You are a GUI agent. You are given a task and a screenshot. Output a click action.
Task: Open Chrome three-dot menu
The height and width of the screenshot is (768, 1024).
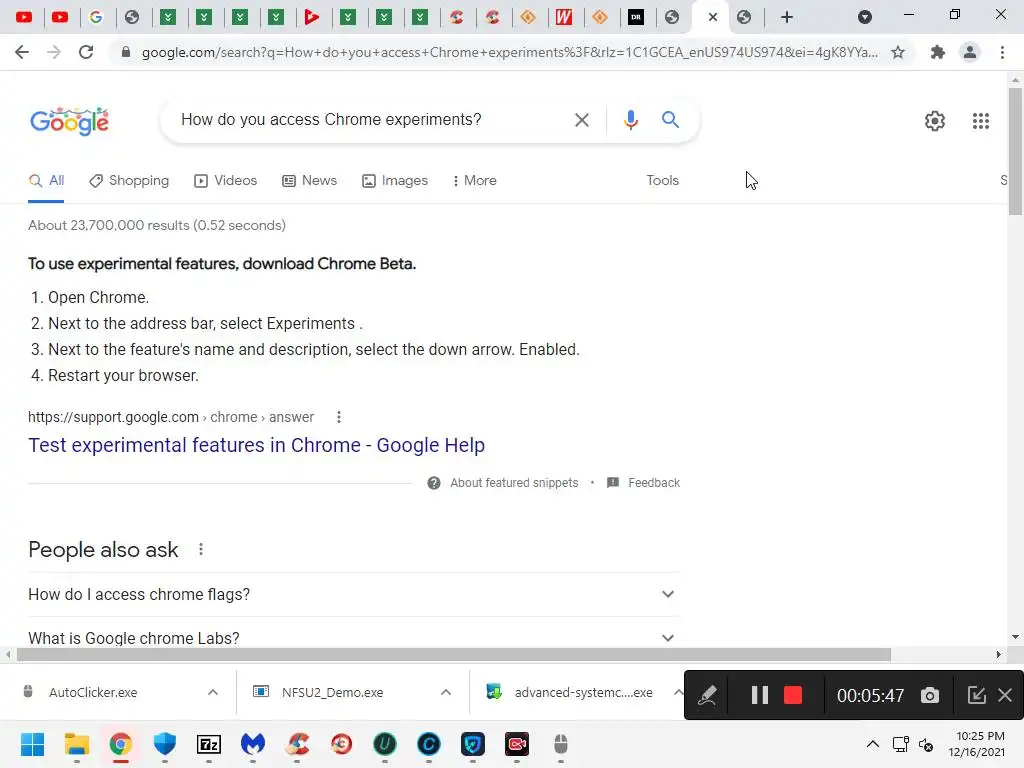[1002, 52]
